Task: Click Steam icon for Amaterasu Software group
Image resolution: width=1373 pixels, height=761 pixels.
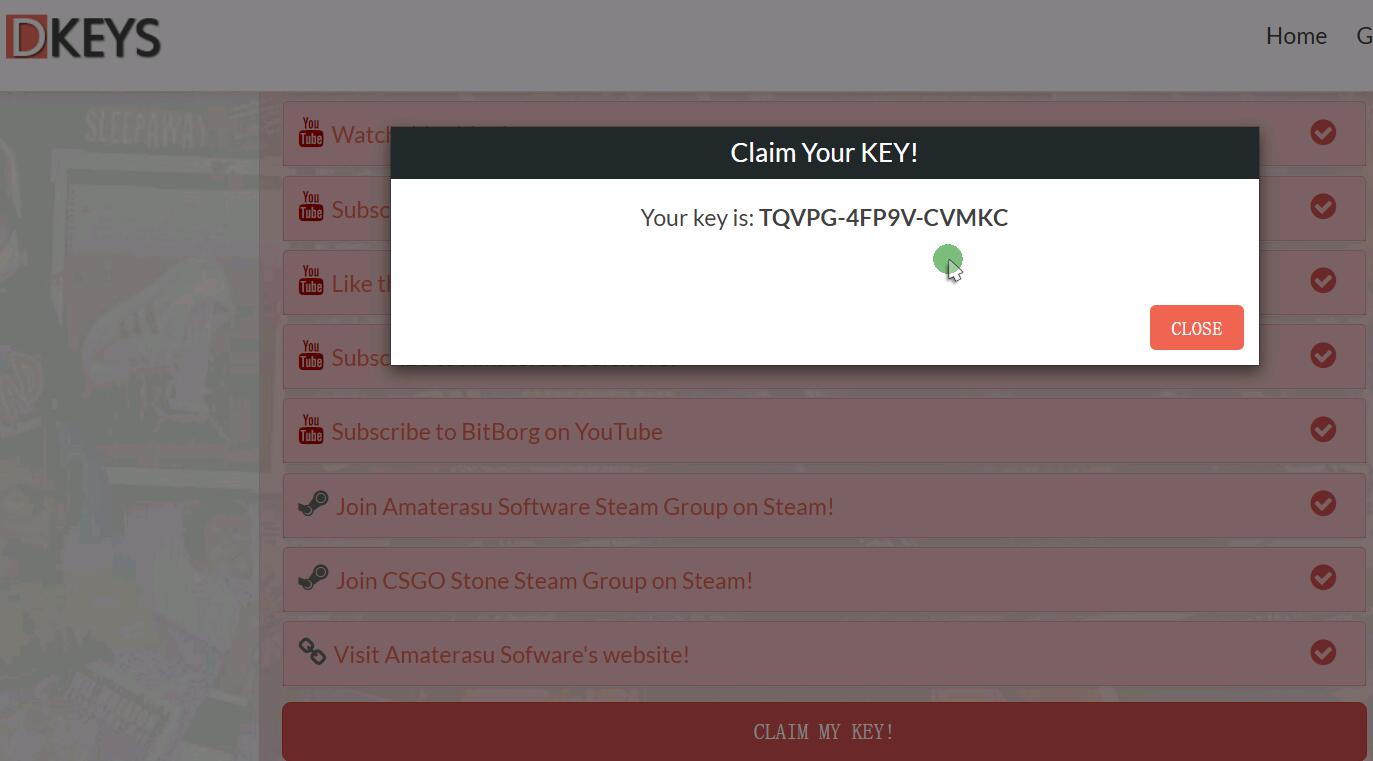Action: tap(314, 503)
